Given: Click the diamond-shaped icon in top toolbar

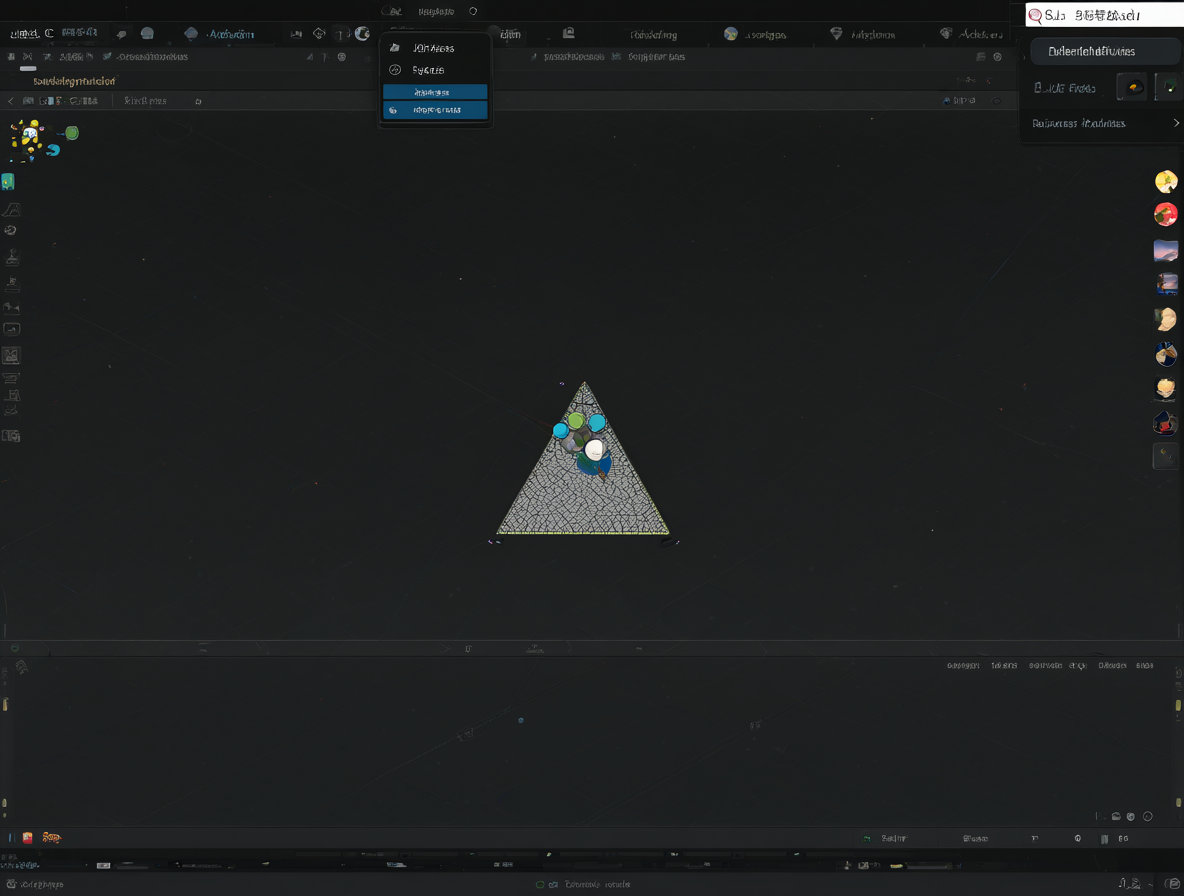Looking at the screenshot, I should coord(319,33).
